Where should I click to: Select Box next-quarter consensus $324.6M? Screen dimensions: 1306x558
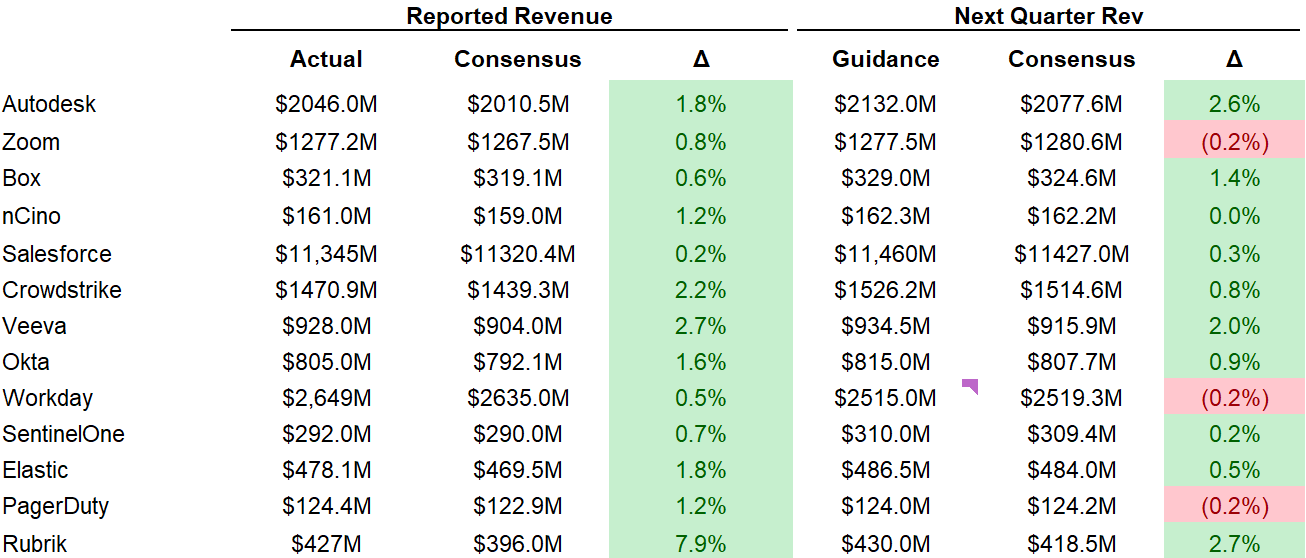[x=1072, y=178]
